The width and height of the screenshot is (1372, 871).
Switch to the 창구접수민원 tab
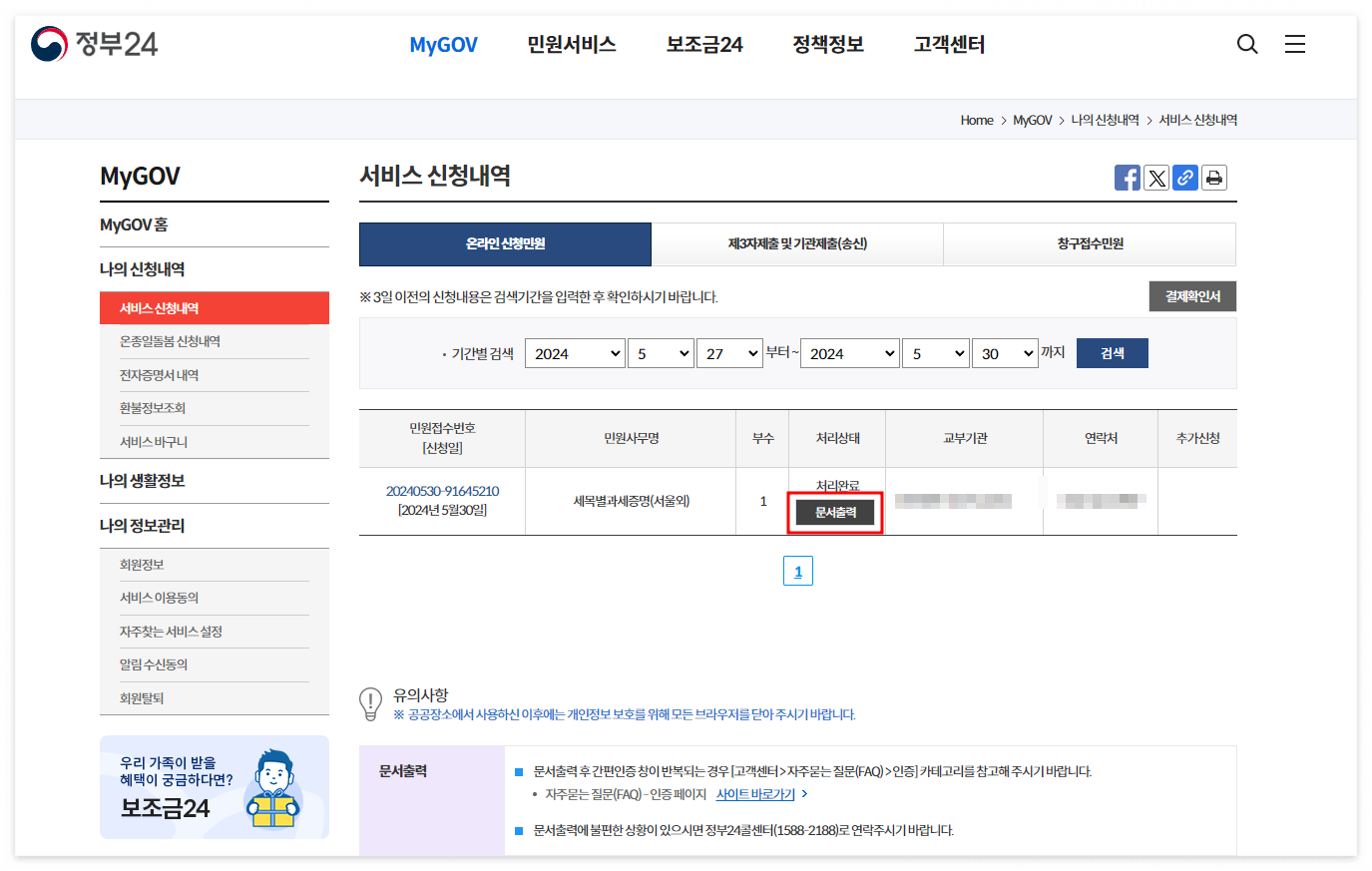1089,244
